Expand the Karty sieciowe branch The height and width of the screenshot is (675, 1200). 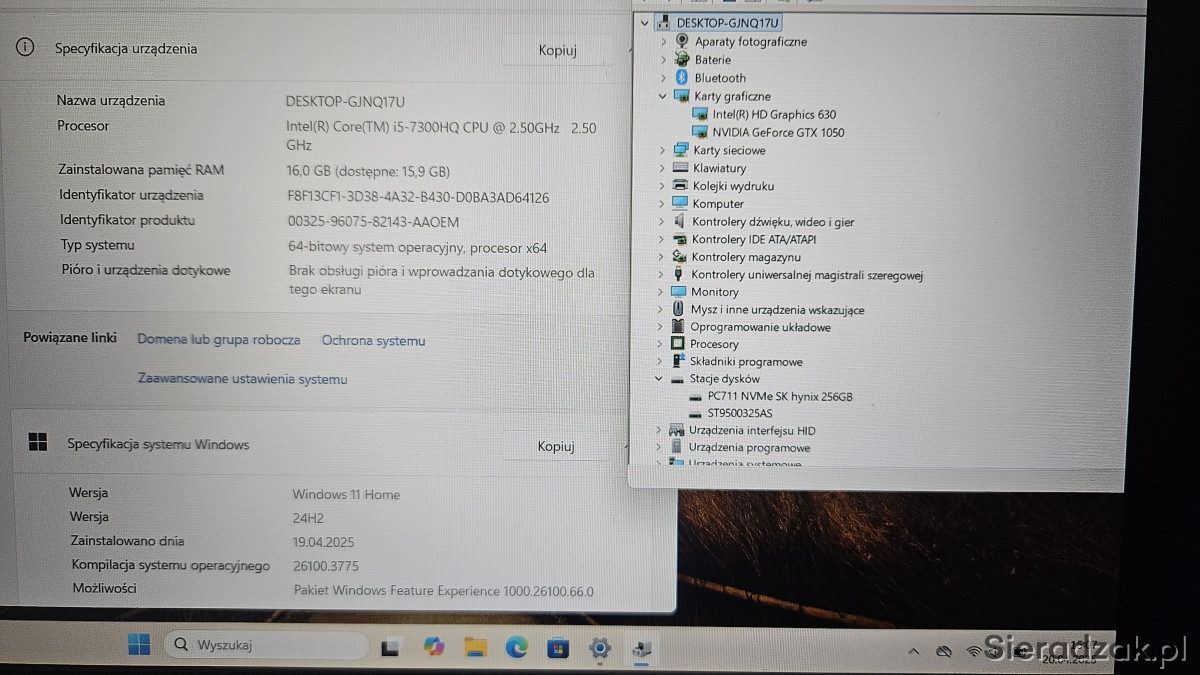tap(661, 150)
